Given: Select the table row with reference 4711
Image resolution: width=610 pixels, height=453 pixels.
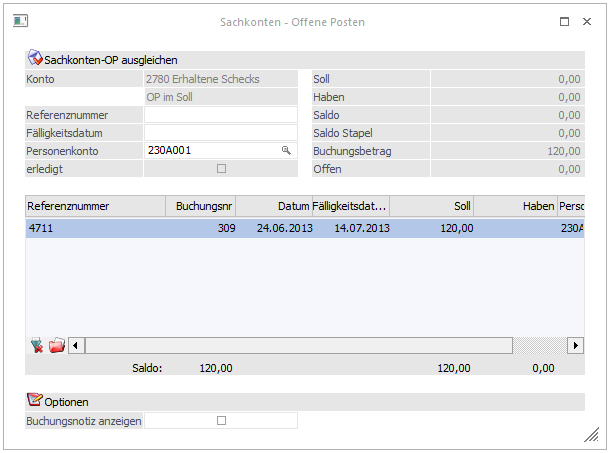Looking at the screenshot, I should click(x=300, y=228).
